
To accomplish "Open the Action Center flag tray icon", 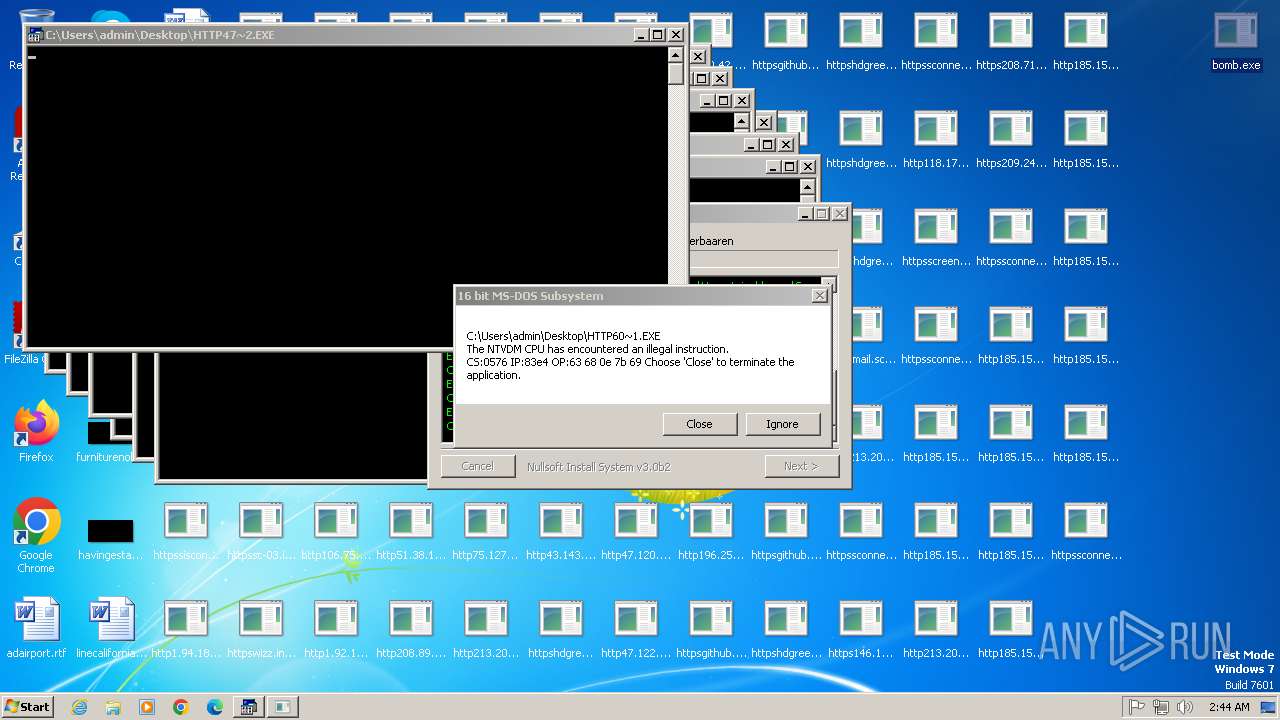I will pos(1137,707).
